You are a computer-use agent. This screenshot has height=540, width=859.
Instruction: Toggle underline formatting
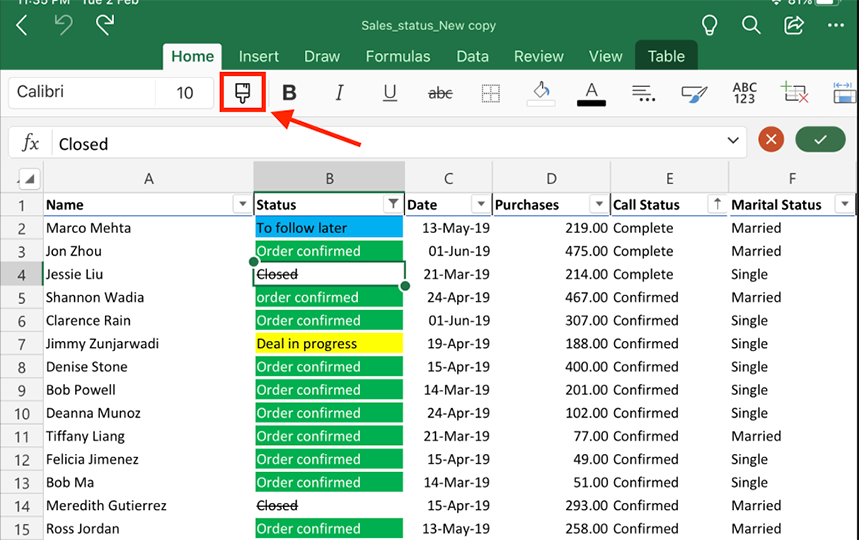click(390, 93)
